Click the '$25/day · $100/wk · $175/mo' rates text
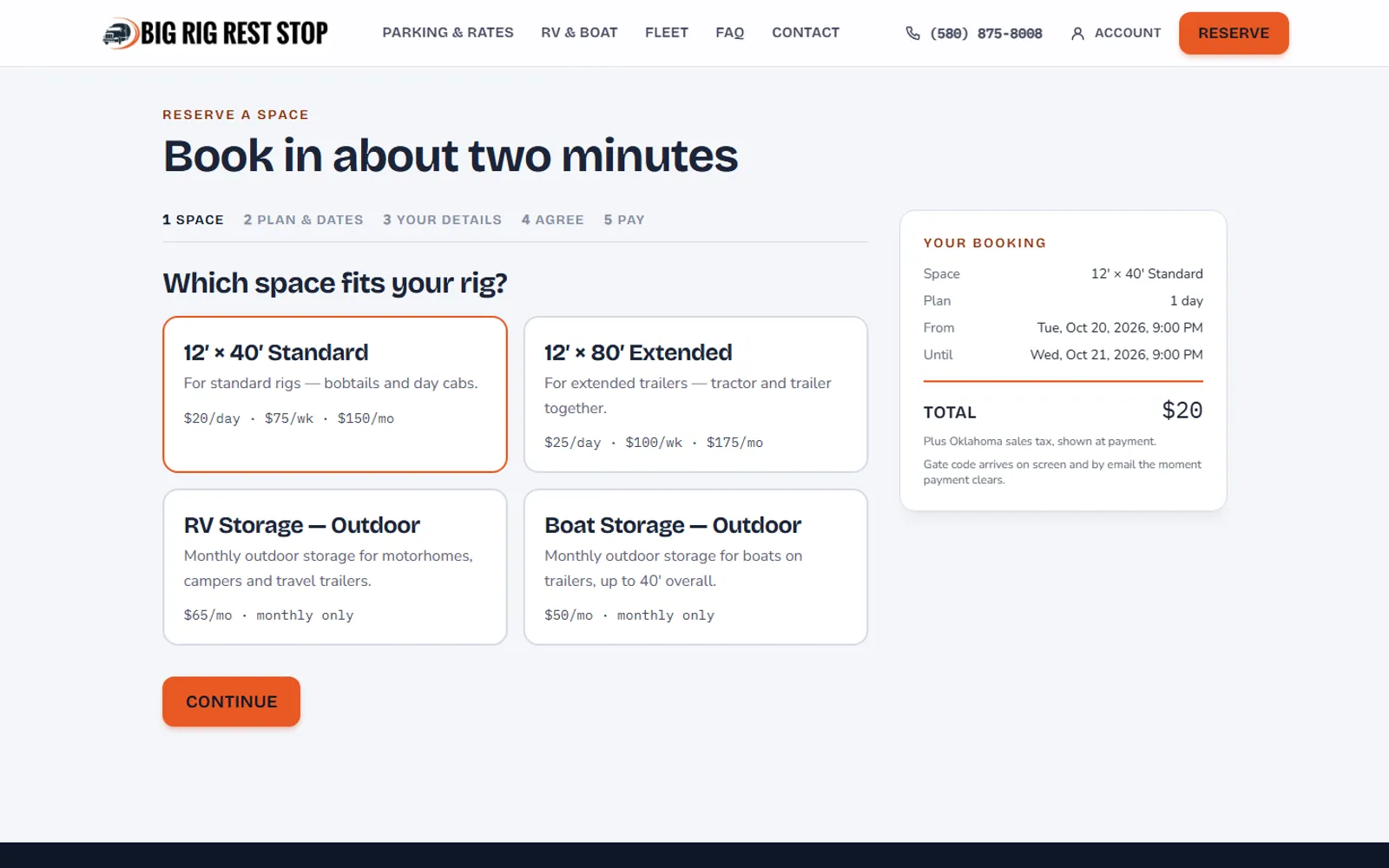 (654, 443)
